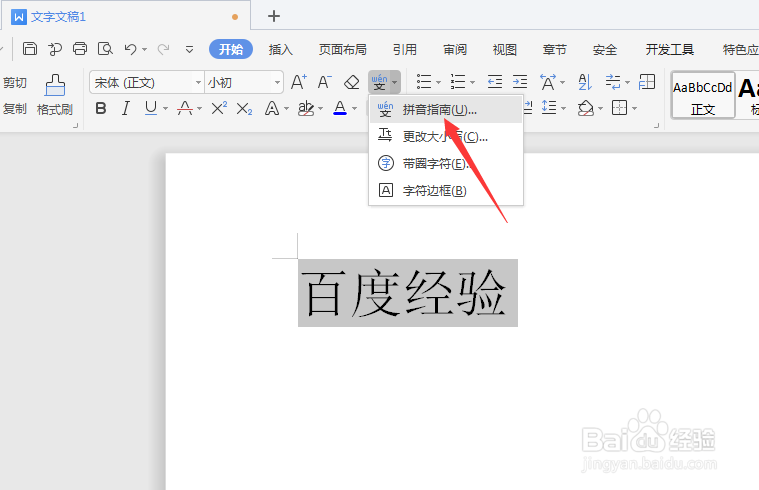
Task: Toggle underline formatting
Action: click(x=151, y=108)
